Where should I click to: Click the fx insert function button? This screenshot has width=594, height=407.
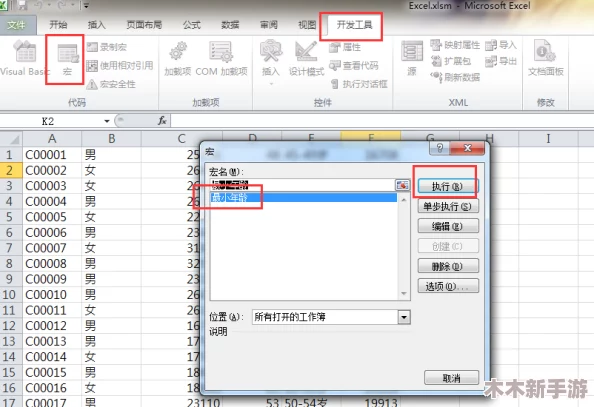pyautogui.click(x=162, y=121)
